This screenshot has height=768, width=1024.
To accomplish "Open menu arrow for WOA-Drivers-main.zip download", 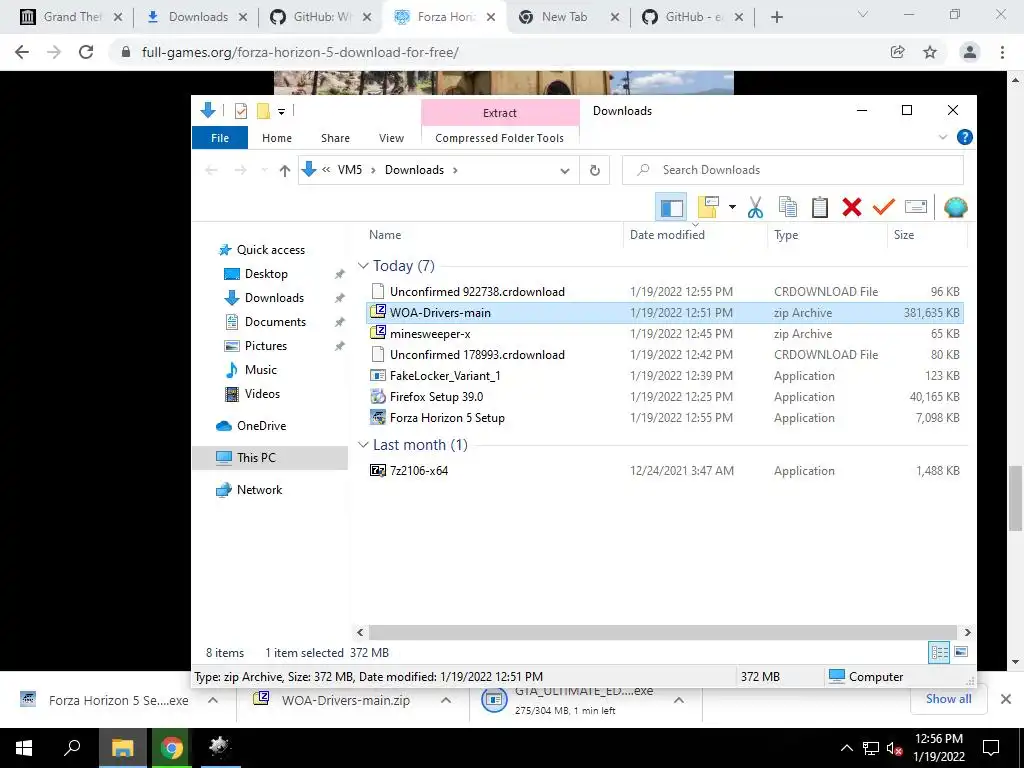I will tap(446, 700).
